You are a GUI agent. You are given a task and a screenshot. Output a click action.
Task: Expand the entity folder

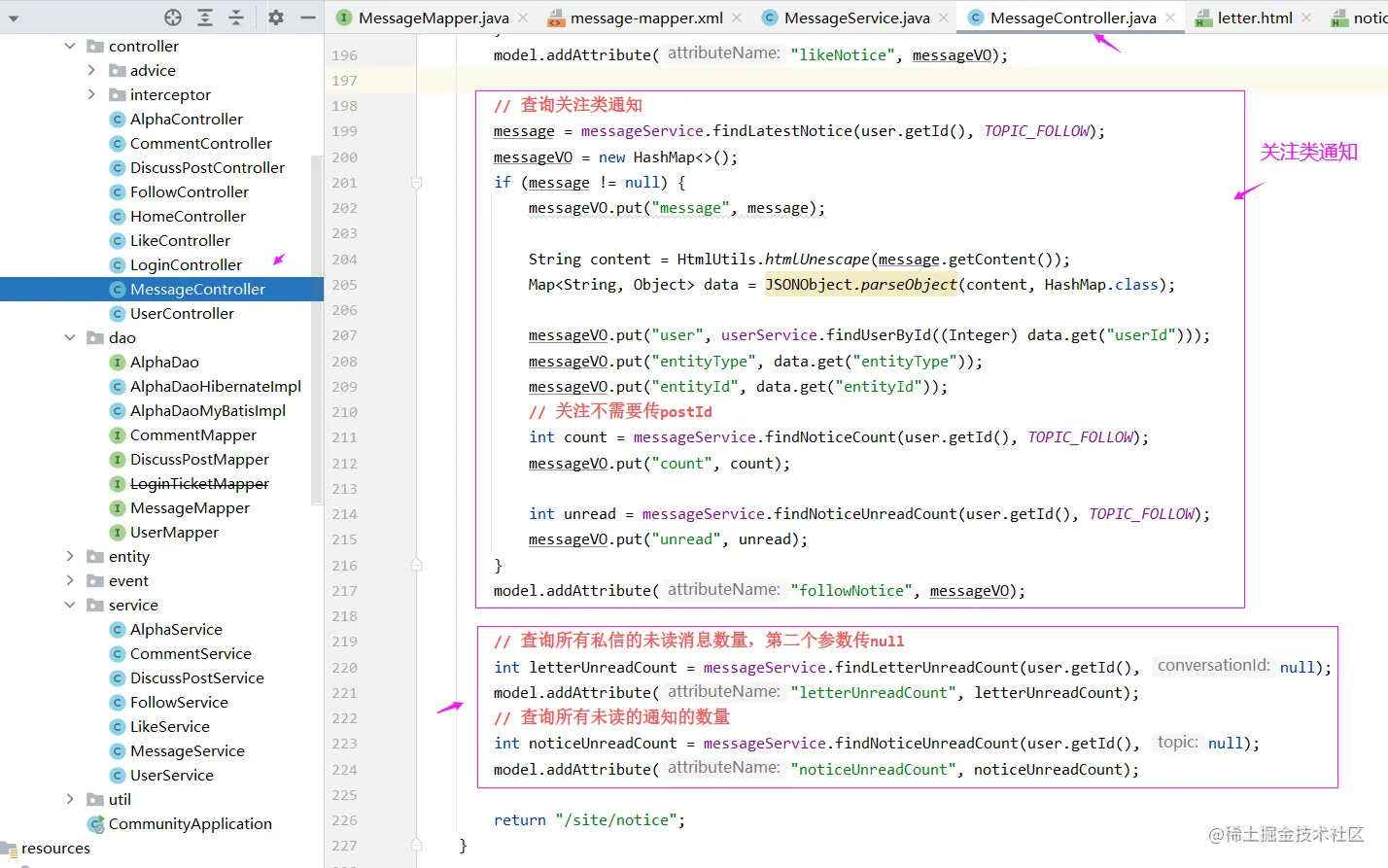[70, 556]
